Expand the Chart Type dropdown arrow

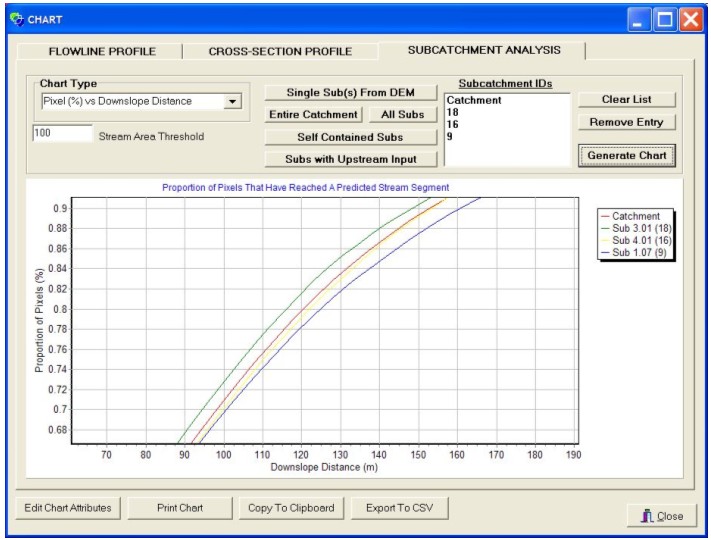click(232, 101)
